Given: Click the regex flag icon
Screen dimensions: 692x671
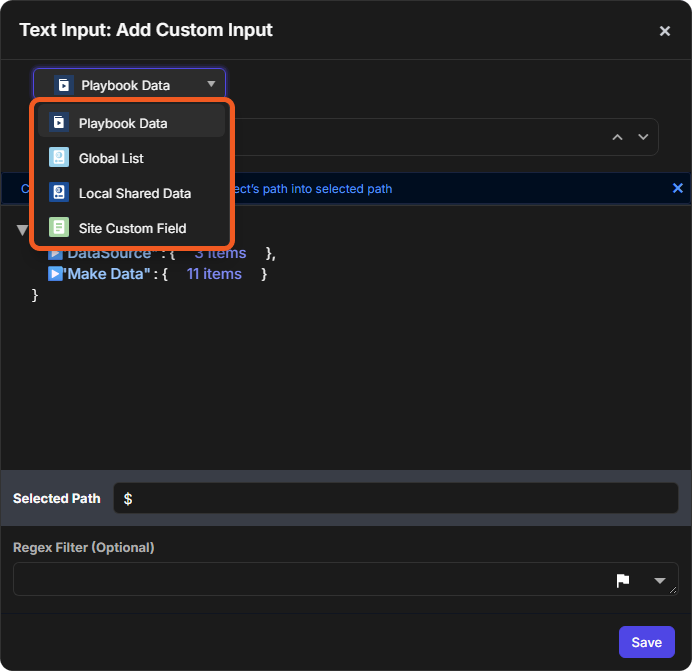Looking at the screenshot, I should [623, 581].
